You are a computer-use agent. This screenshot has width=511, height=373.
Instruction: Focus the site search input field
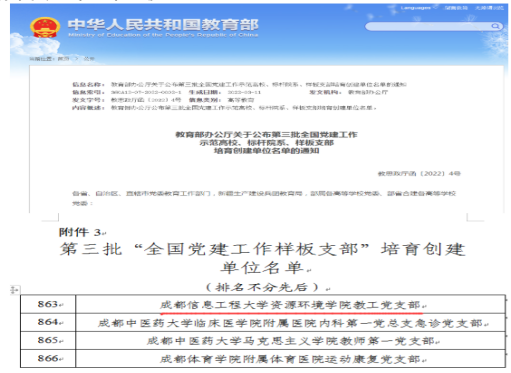point(433,26)
